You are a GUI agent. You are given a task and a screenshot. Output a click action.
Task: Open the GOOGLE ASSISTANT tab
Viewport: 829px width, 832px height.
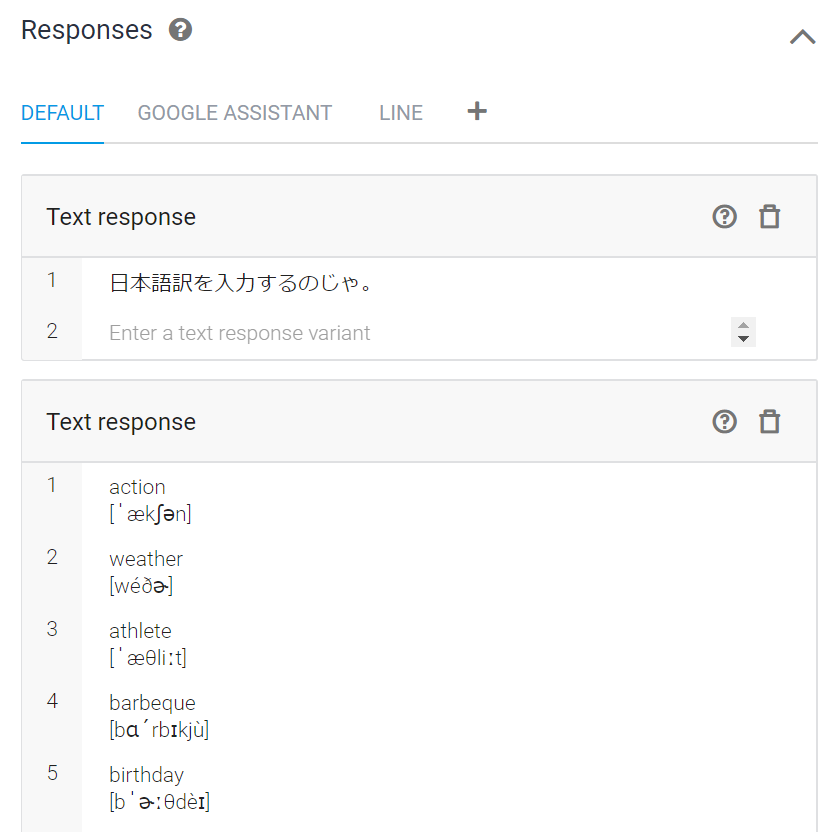(x=235, y=113)
